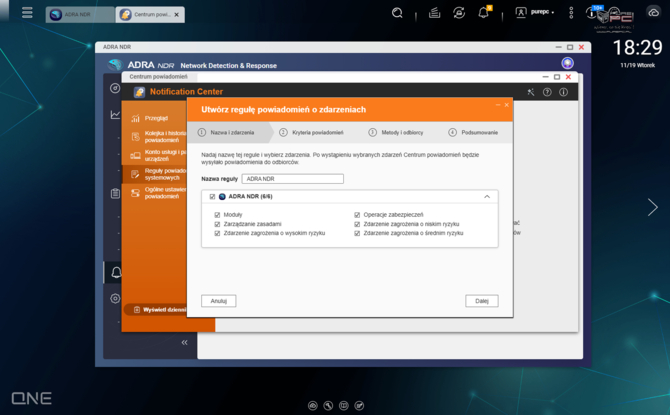Select Ogólne ustawienia powiadomień menu item
The image size is (670, 415).
point(155,193)
